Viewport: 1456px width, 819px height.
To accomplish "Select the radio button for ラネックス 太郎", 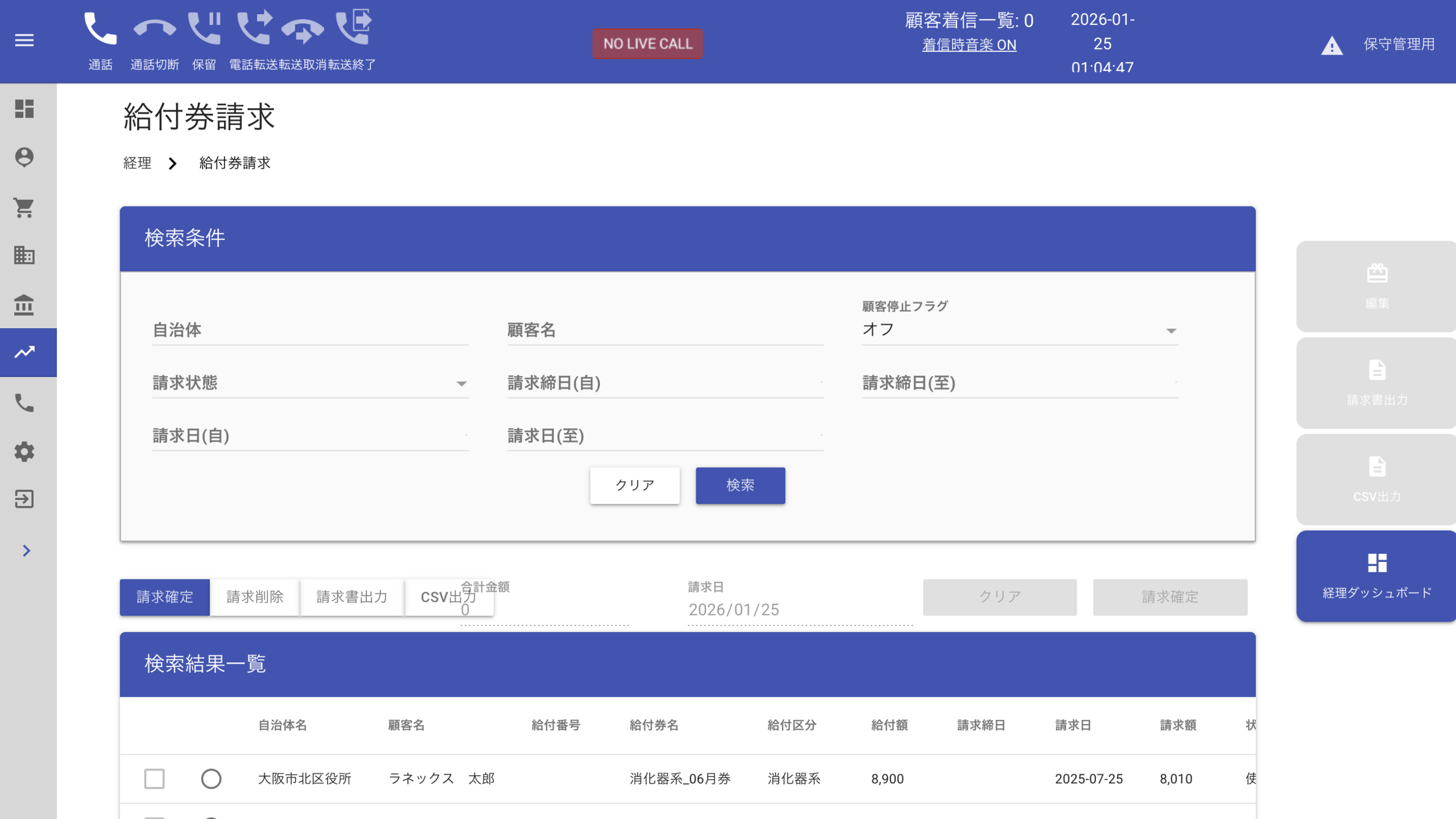I will tap(211, 779).
